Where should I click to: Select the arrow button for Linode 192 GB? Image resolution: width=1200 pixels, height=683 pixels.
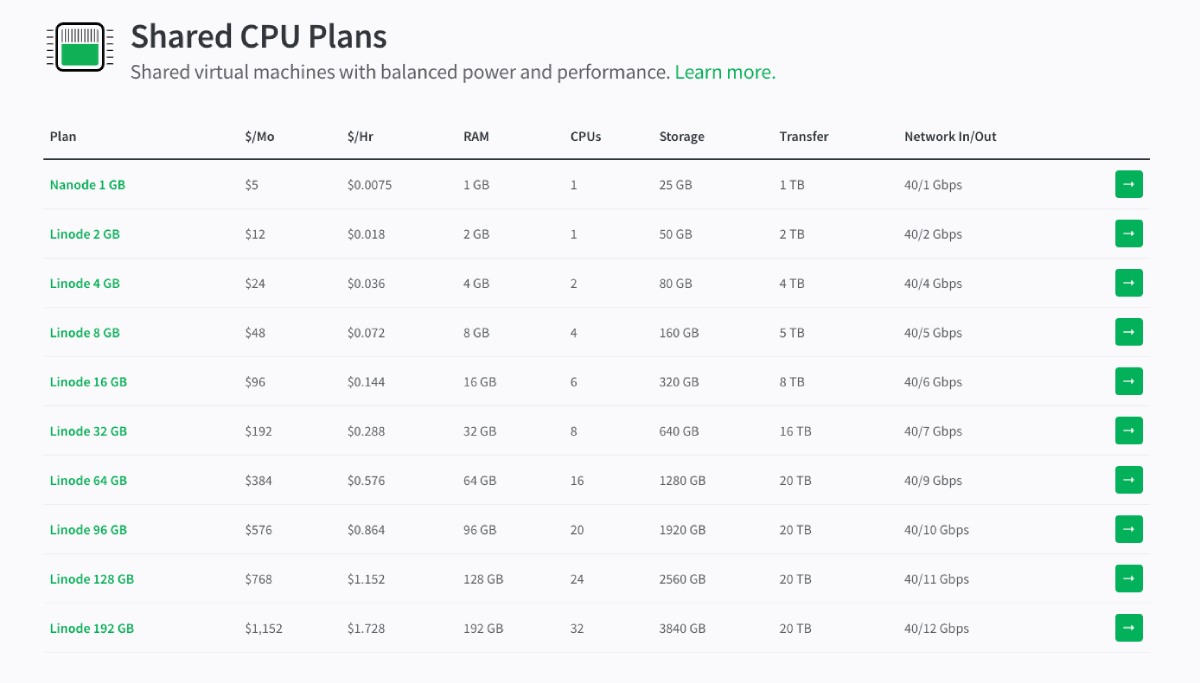click(1128, 628)
